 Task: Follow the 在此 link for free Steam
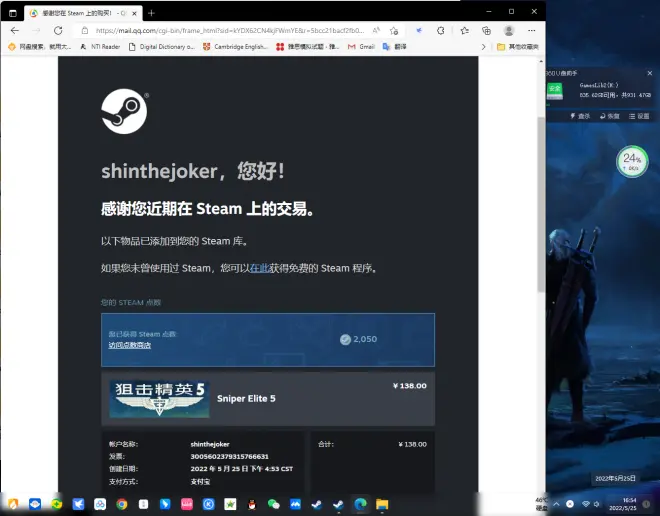(260, 268)
